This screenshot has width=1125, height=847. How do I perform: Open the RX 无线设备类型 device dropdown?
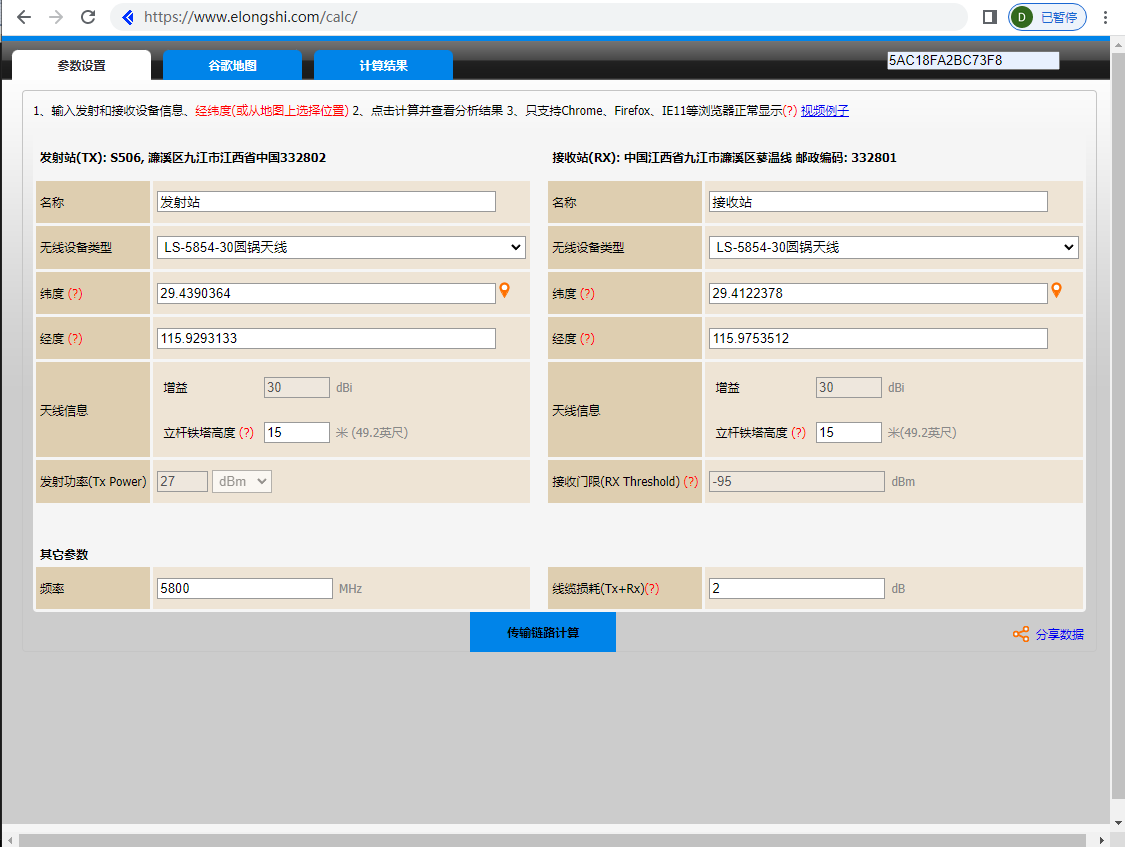point(893,247)
